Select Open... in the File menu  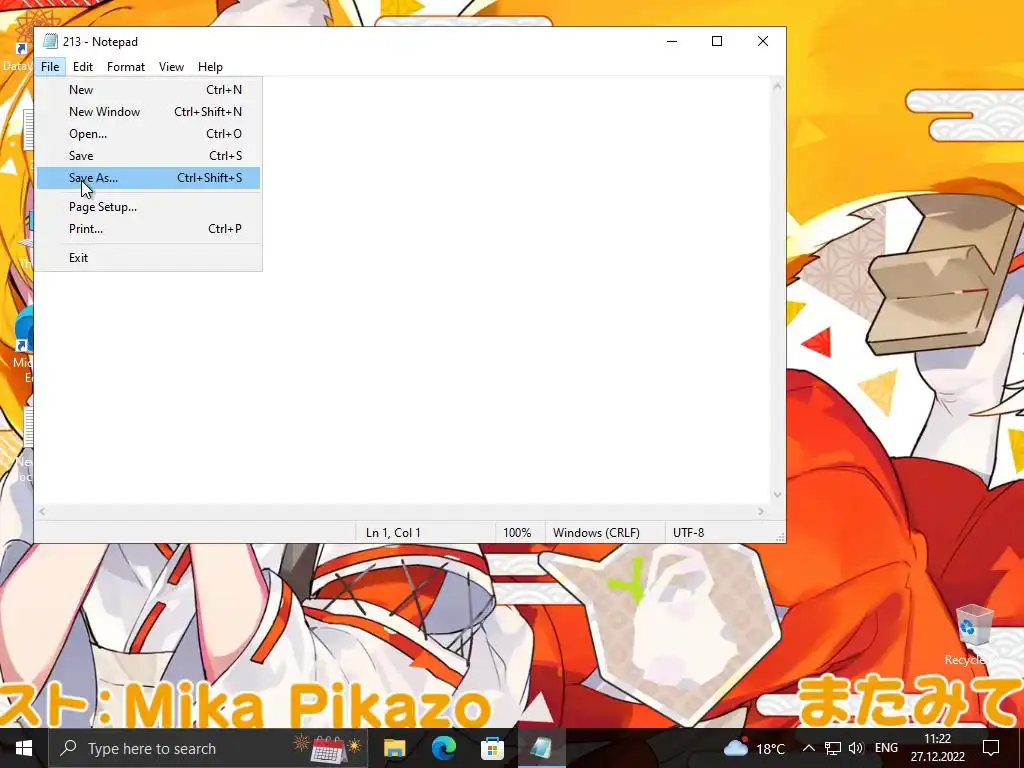[148, 134]
